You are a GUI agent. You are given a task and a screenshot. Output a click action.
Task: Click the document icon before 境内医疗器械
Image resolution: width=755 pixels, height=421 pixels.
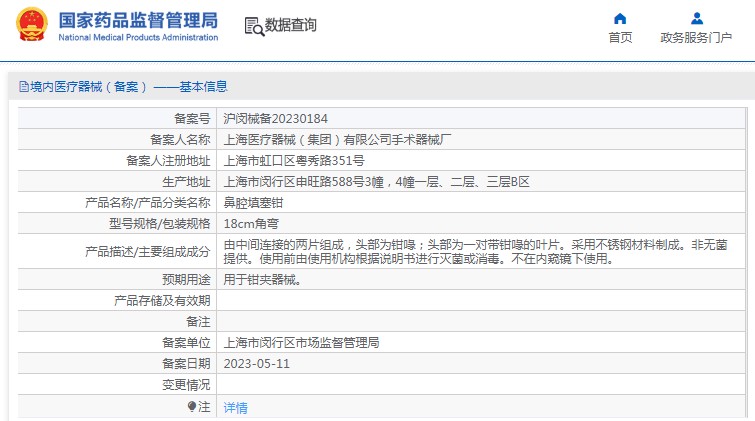(24, 87)
